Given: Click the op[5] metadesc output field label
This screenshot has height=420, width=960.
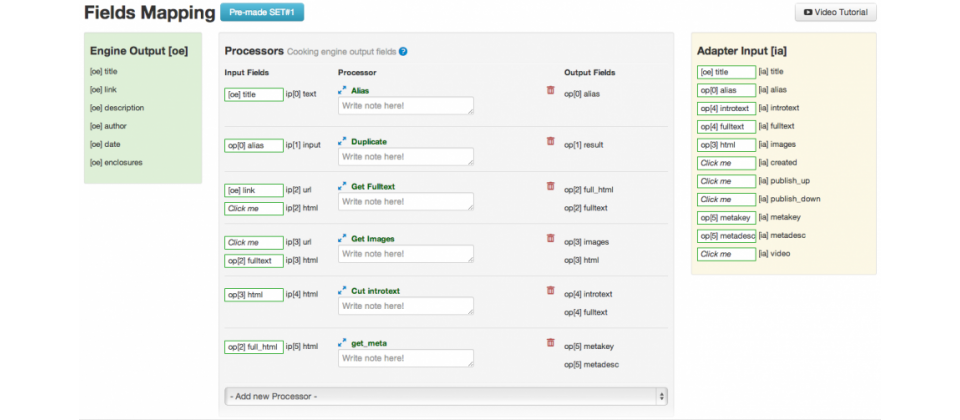Looking at the screenshot, I should [591, 365].
